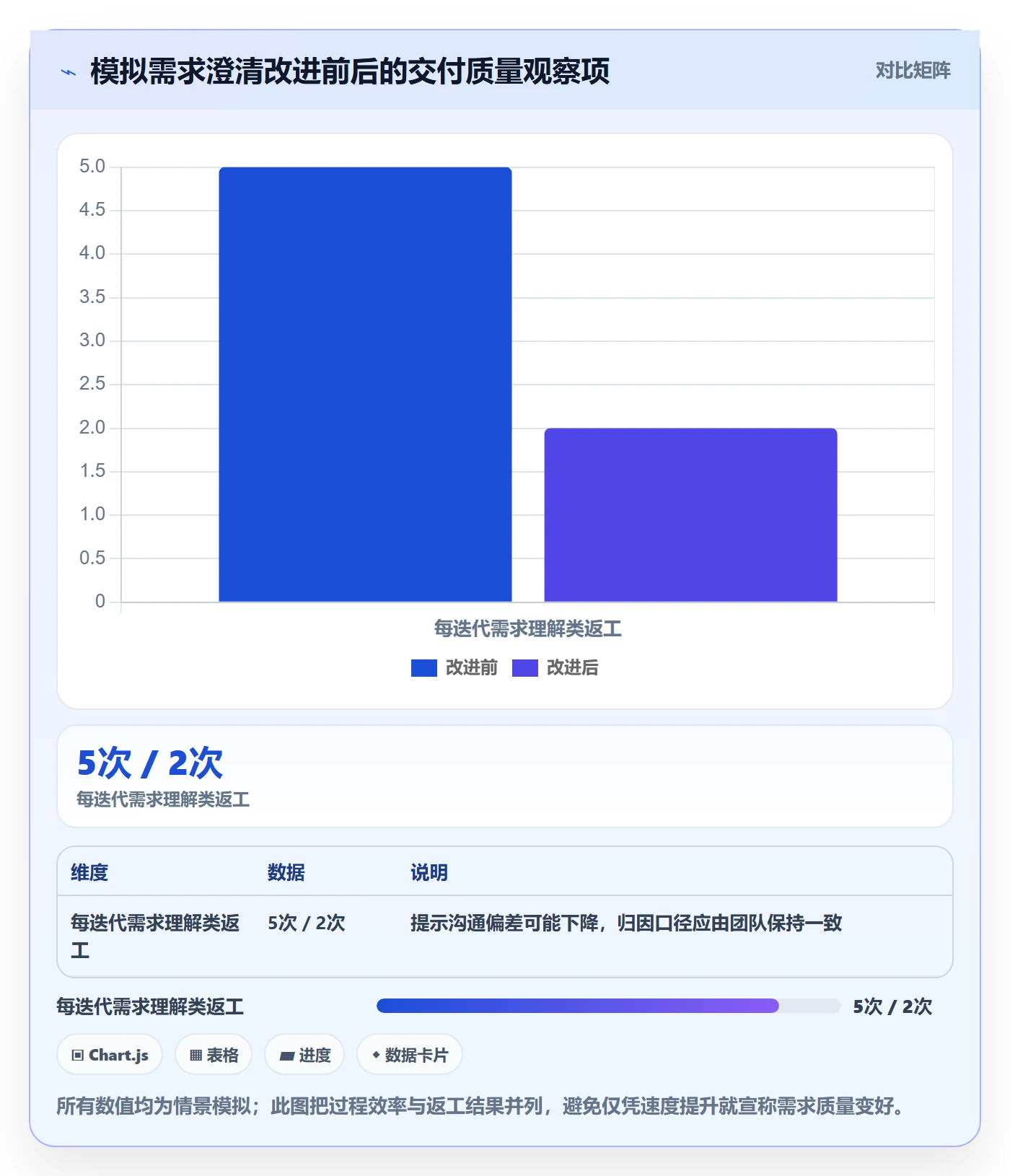
Task: Click the Chart.js tag chip
Action: coord(110,1055)
